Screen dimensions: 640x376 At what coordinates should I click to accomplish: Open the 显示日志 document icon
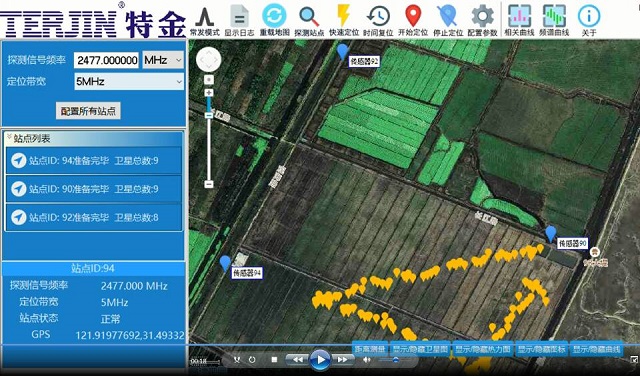[x=239, y=16]
